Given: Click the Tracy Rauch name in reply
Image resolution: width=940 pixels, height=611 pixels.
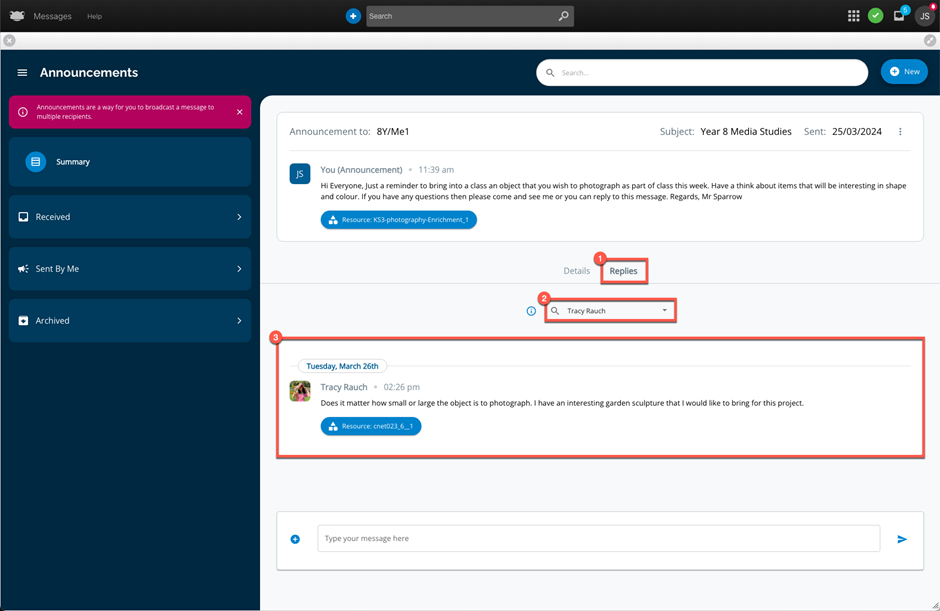Looking at the screenshot, I should point(344,387).
